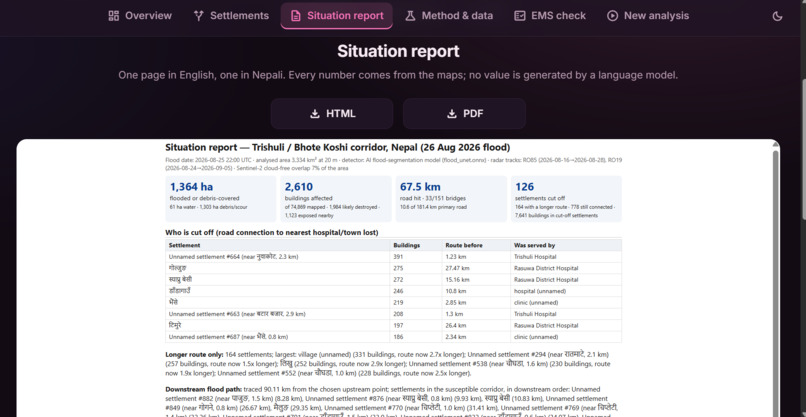The width and height of the screenshot is (806, 417).
Task: Go to the EMS check tab
Action: [x=550, y=16]
